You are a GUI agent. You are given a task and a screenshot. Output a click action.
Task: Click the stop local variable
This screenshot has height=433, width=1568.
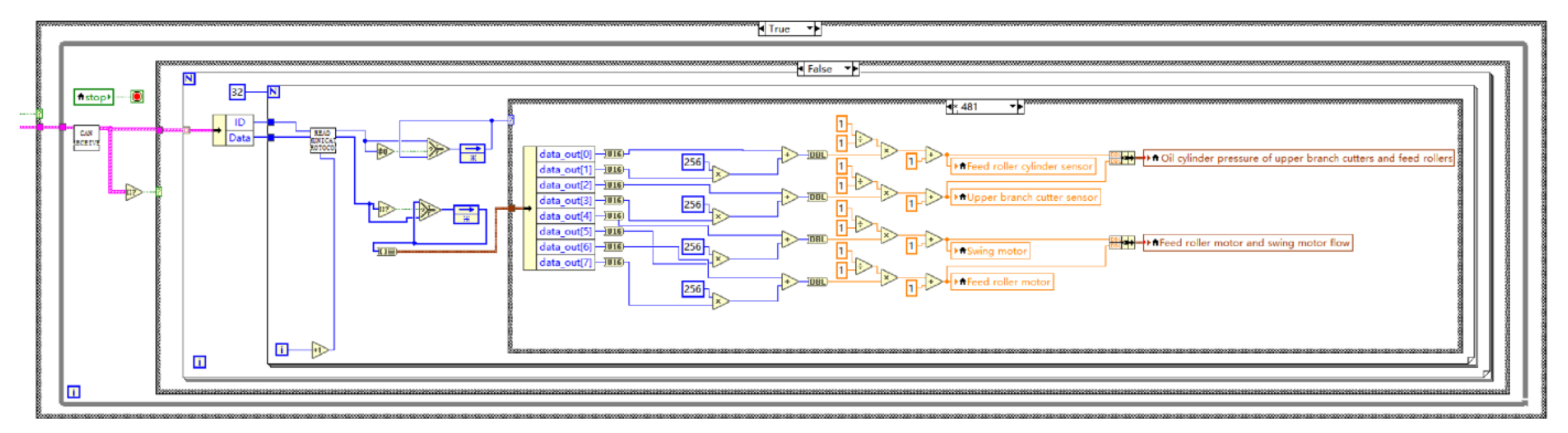coord(94,97)
